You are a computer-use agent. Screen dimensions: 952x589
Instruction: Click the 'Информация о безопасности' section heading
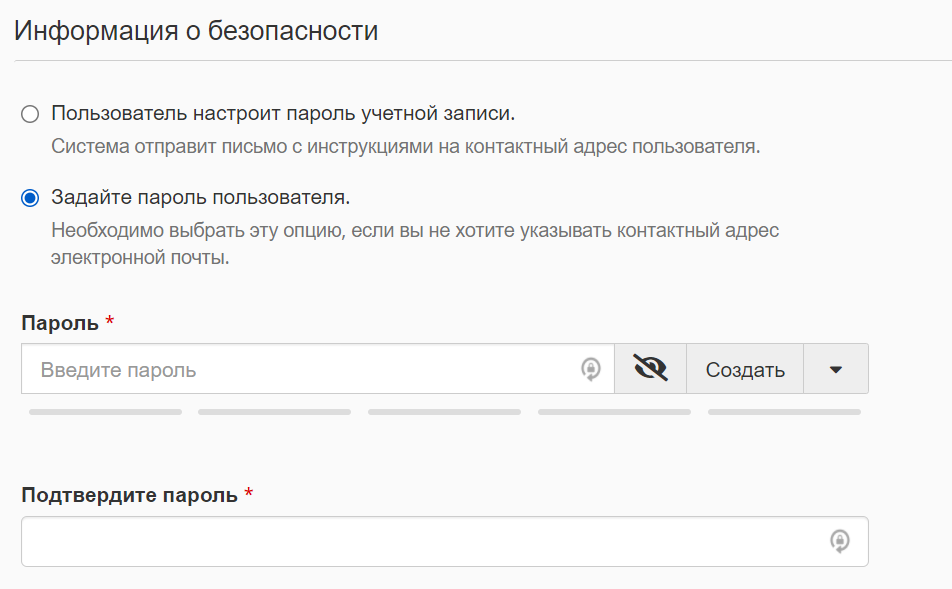click(196, 30)
